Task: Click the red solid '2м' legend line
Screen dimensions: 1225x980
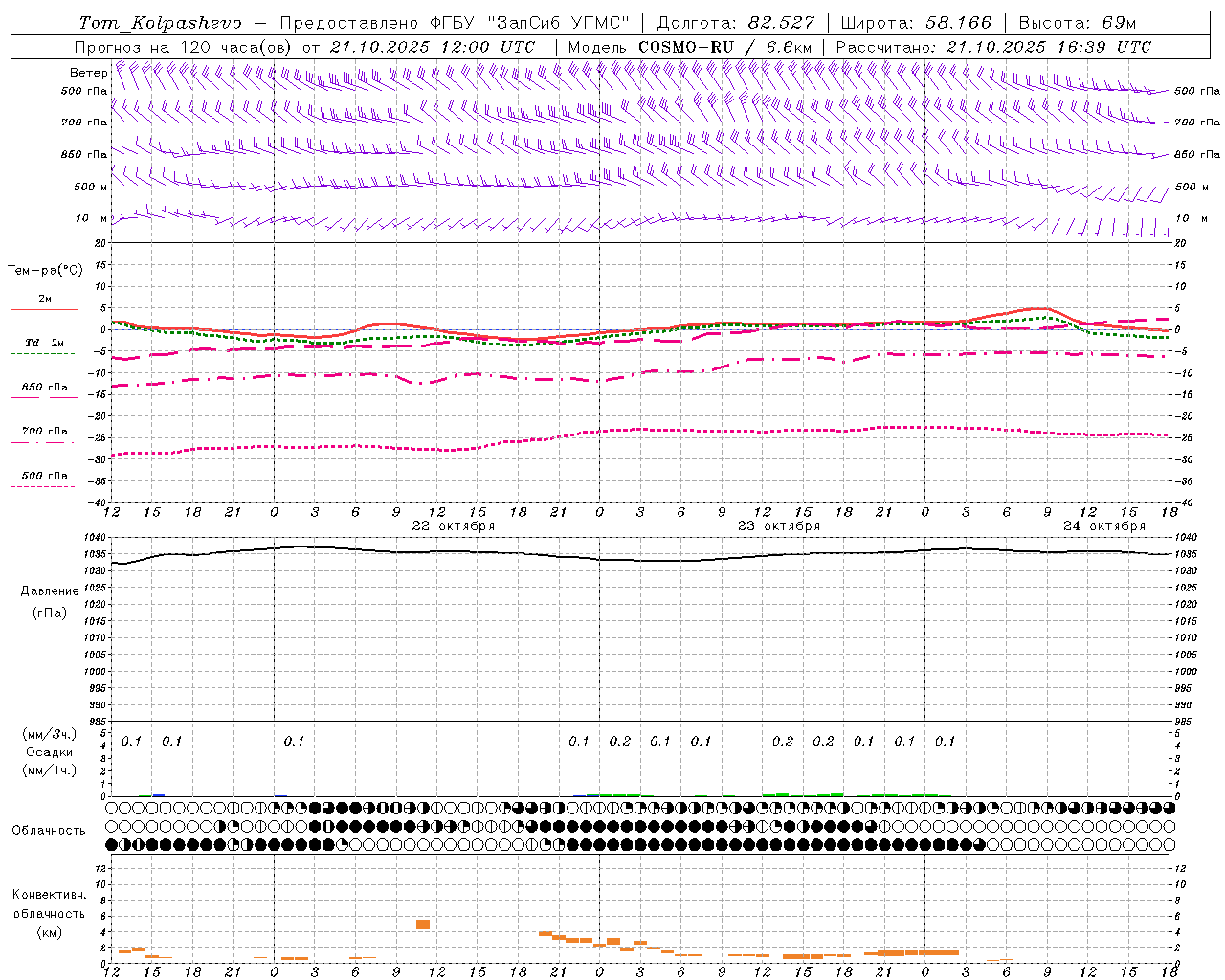Action: click(44, 310)
